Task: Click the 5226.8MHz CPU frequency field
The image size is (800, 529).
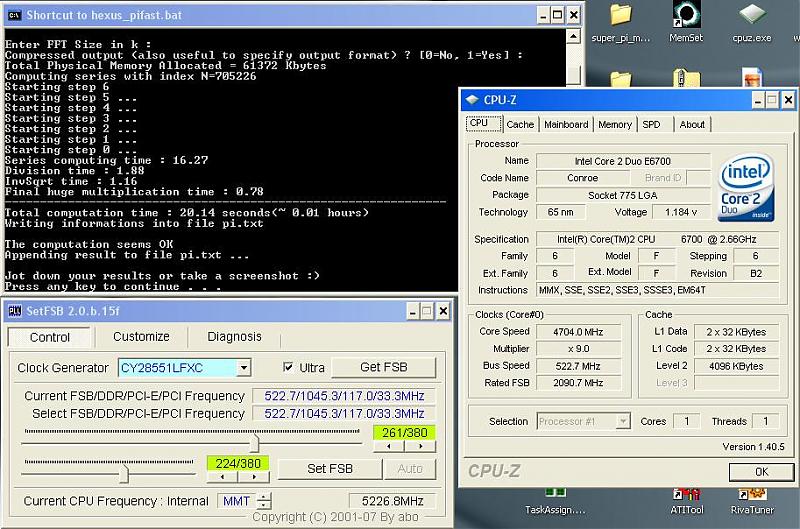Action: pos(392,501)
